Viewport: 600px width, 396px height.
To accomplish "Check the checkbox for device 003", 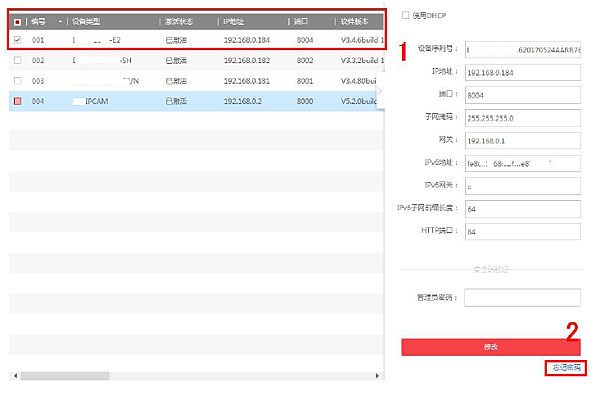I will pyautogui.click(x=18, y=81).
